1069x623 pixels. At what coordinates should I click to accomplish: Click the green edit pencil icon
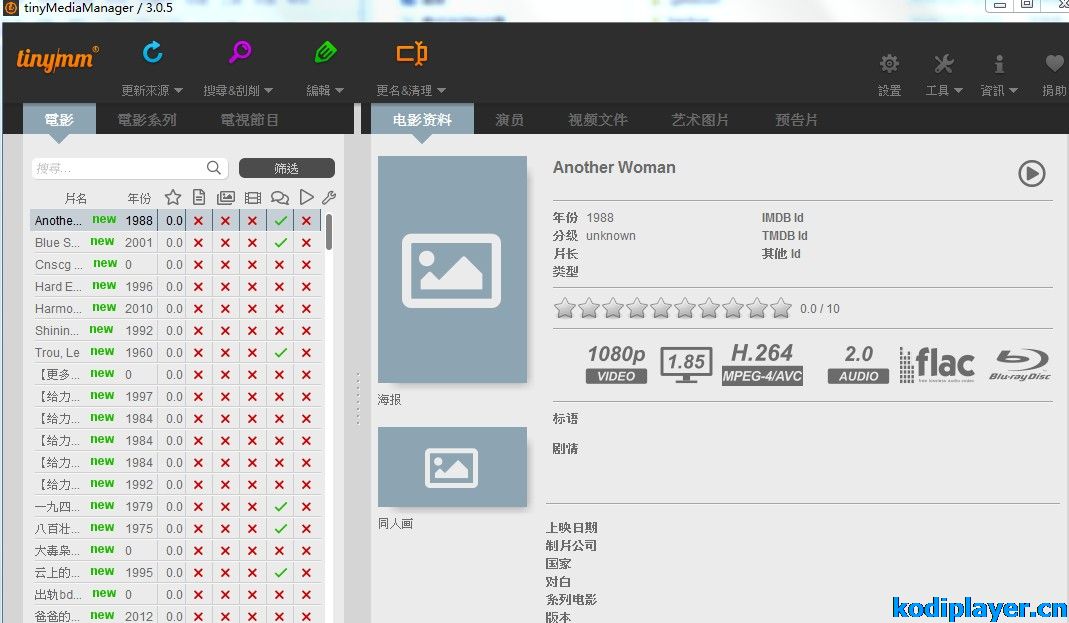click(325, 52)
